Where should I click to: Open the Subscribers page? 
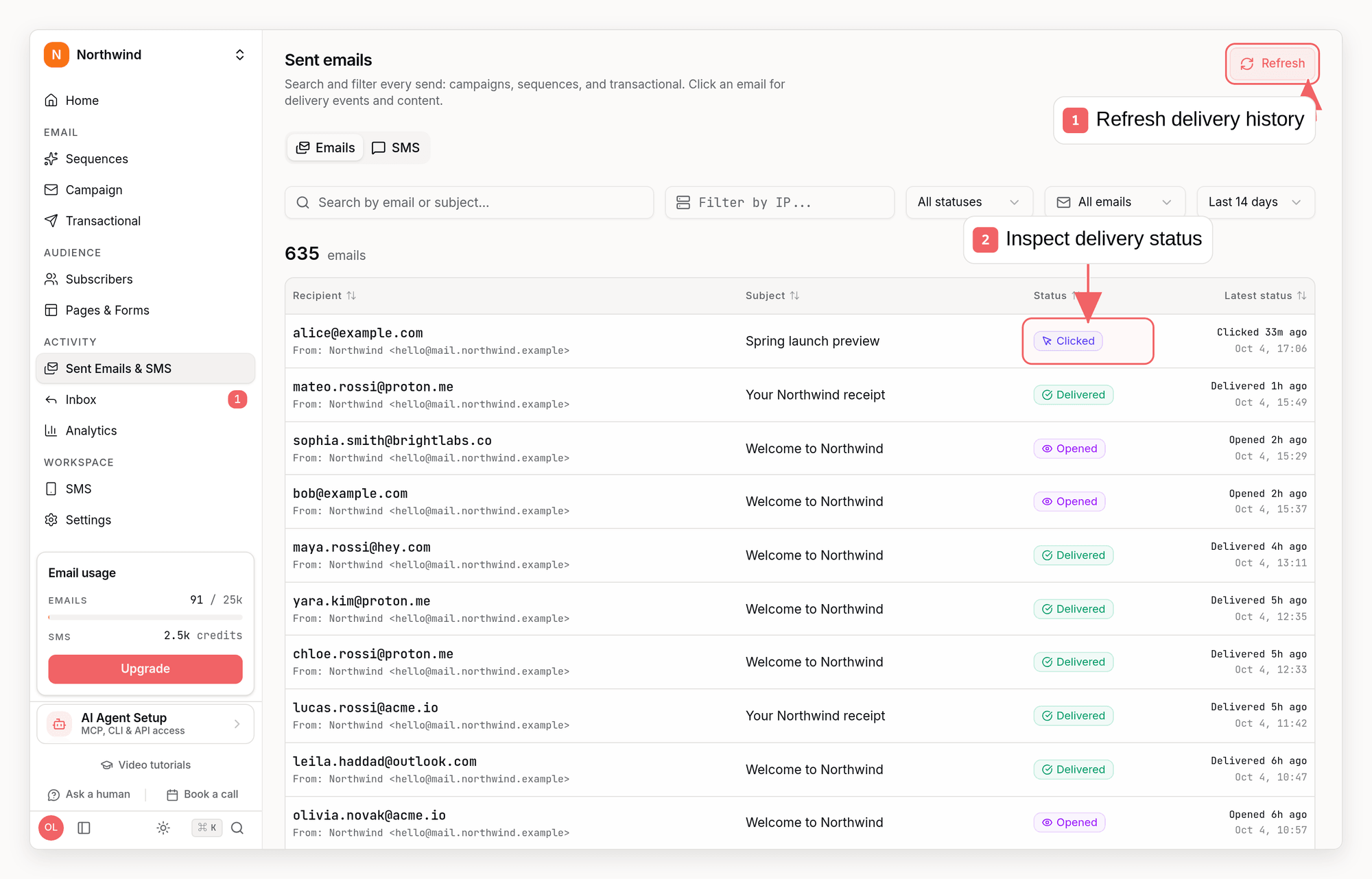145,279
